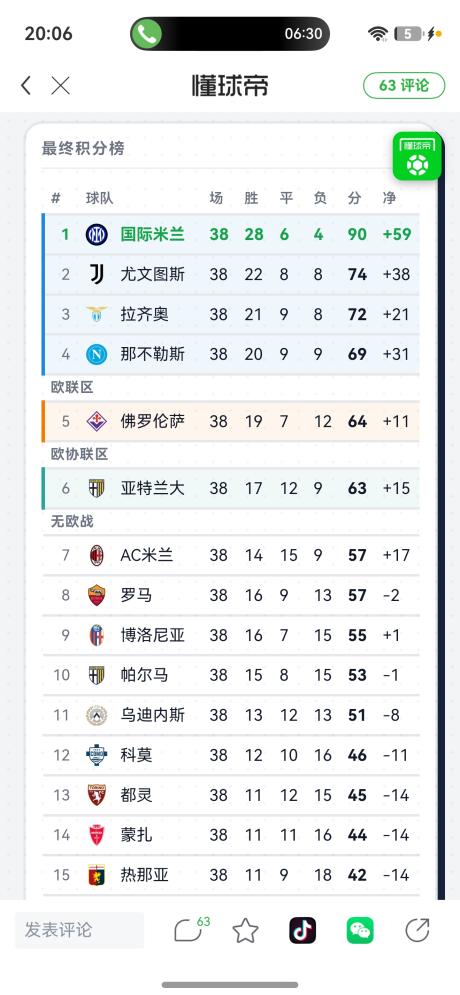This screenshot has height=995, width=460.
Task: Open the external share arrow icon
Action: (x=417, y=930)
